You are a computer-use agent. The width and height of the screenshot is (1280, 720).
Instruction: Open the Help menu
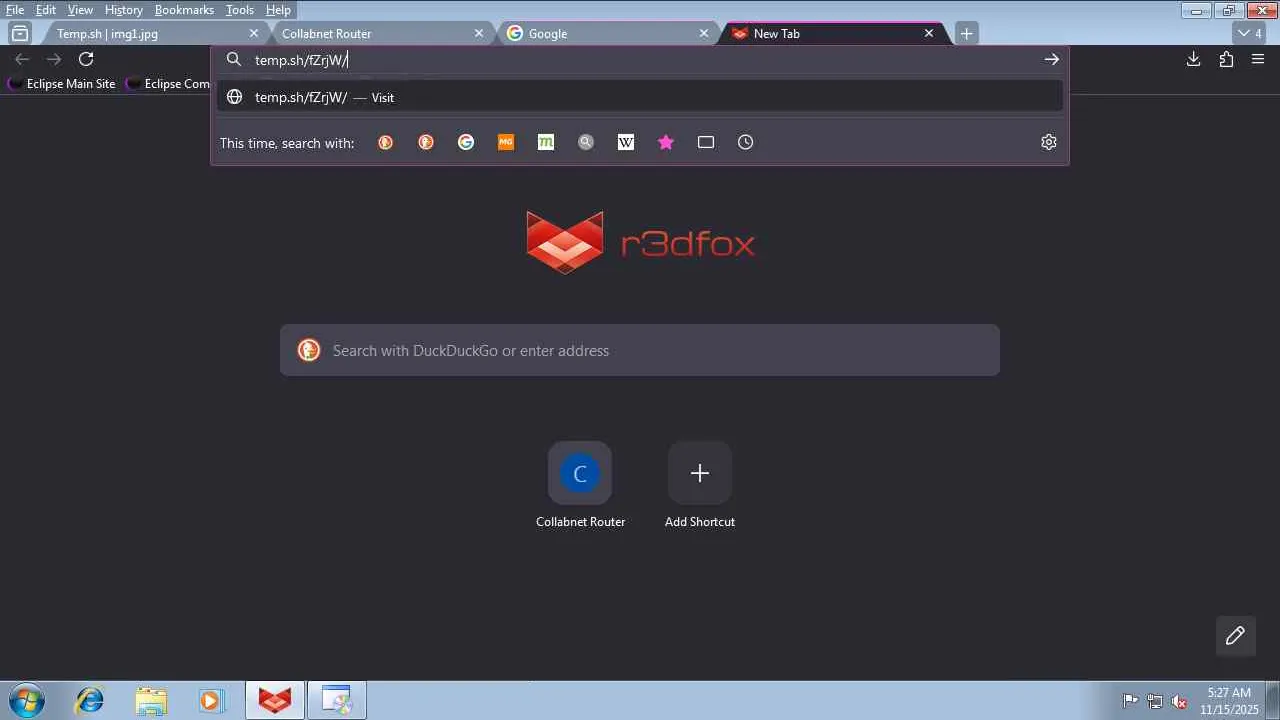278,10
